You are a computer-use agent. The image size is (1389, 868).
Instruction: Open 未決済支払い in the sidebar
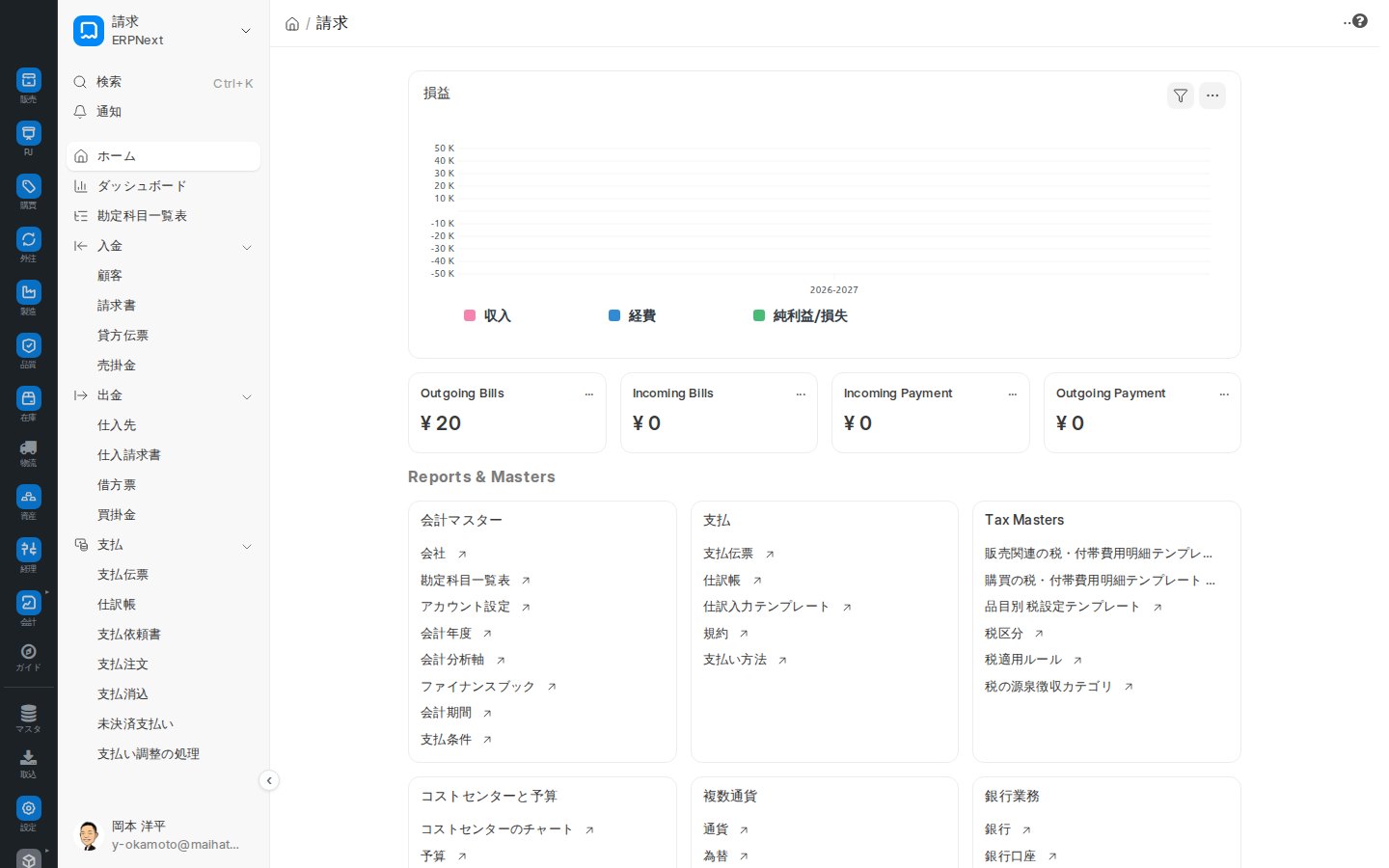[163, 724]
